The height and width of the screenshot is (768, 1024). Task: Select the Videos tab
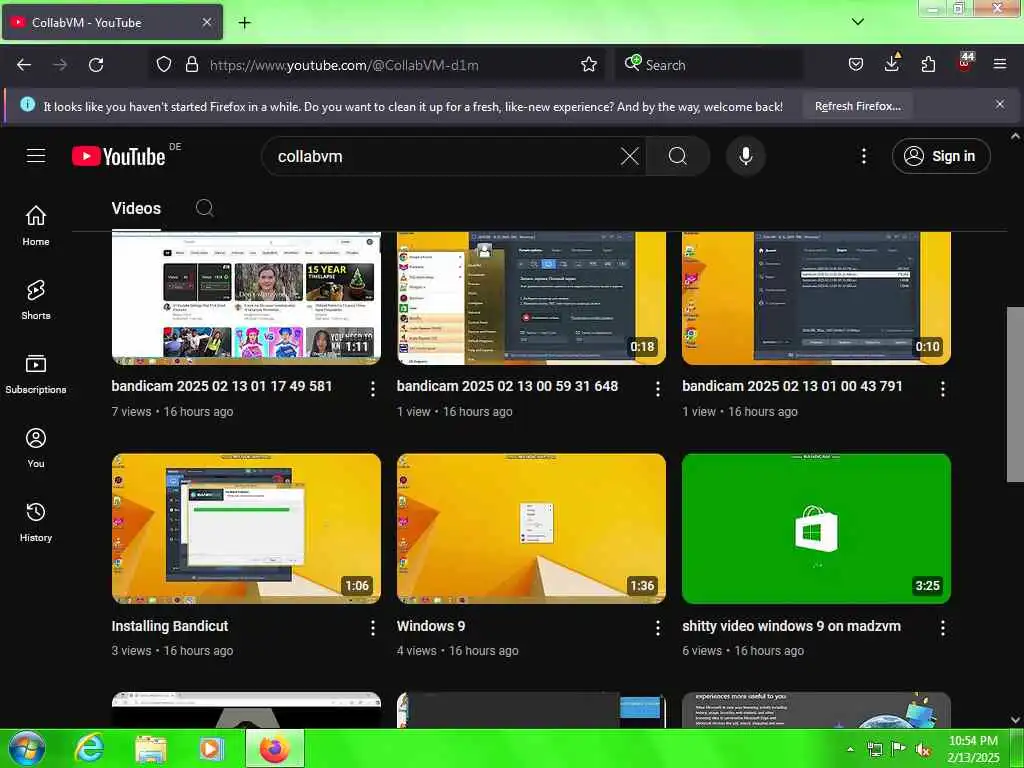(x=136, y=208)
